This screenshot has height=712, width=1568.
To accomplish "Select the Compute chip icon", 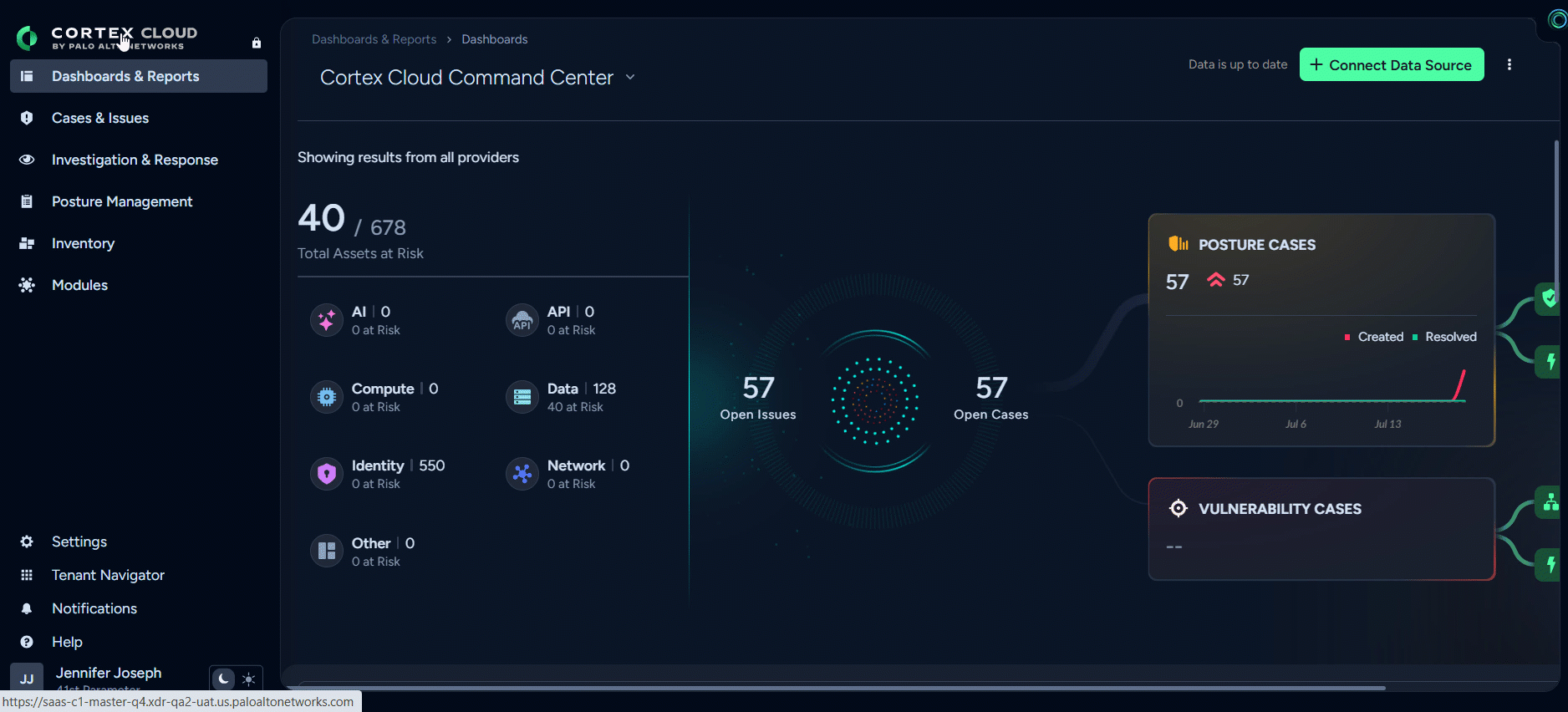I will point(326,397).
